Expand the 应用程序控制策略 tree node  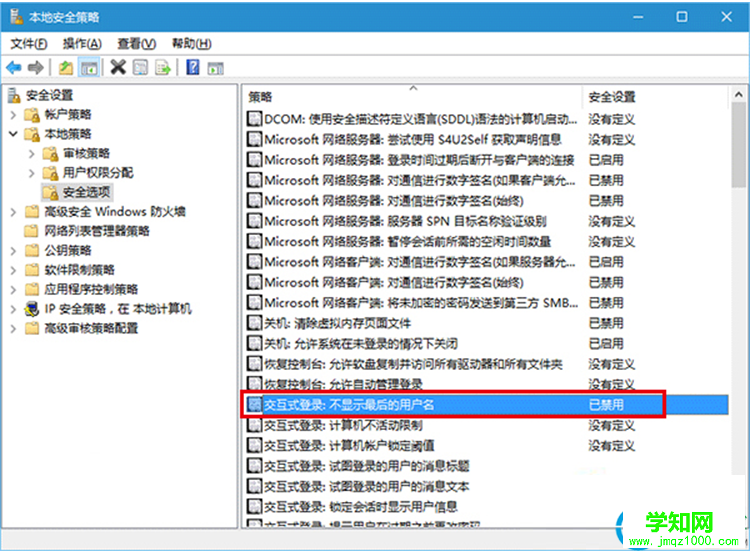tap(13, 289)
